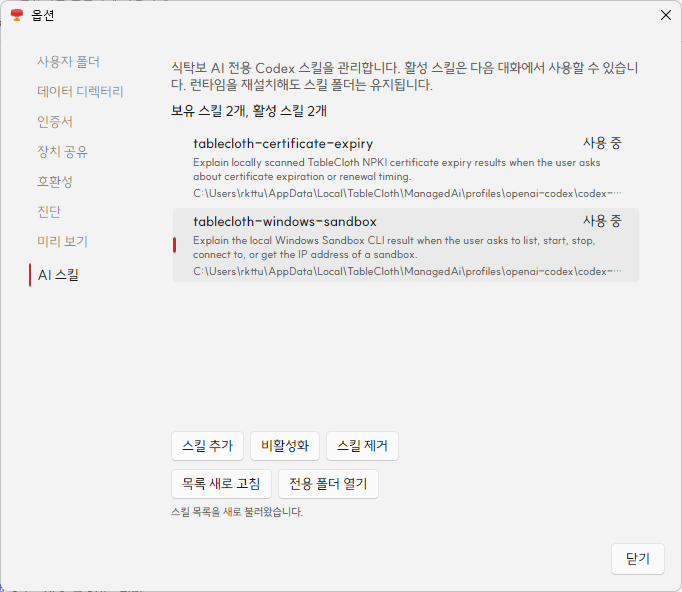Select the tablecloth-certificate-expiry skill name

point(283,144)
